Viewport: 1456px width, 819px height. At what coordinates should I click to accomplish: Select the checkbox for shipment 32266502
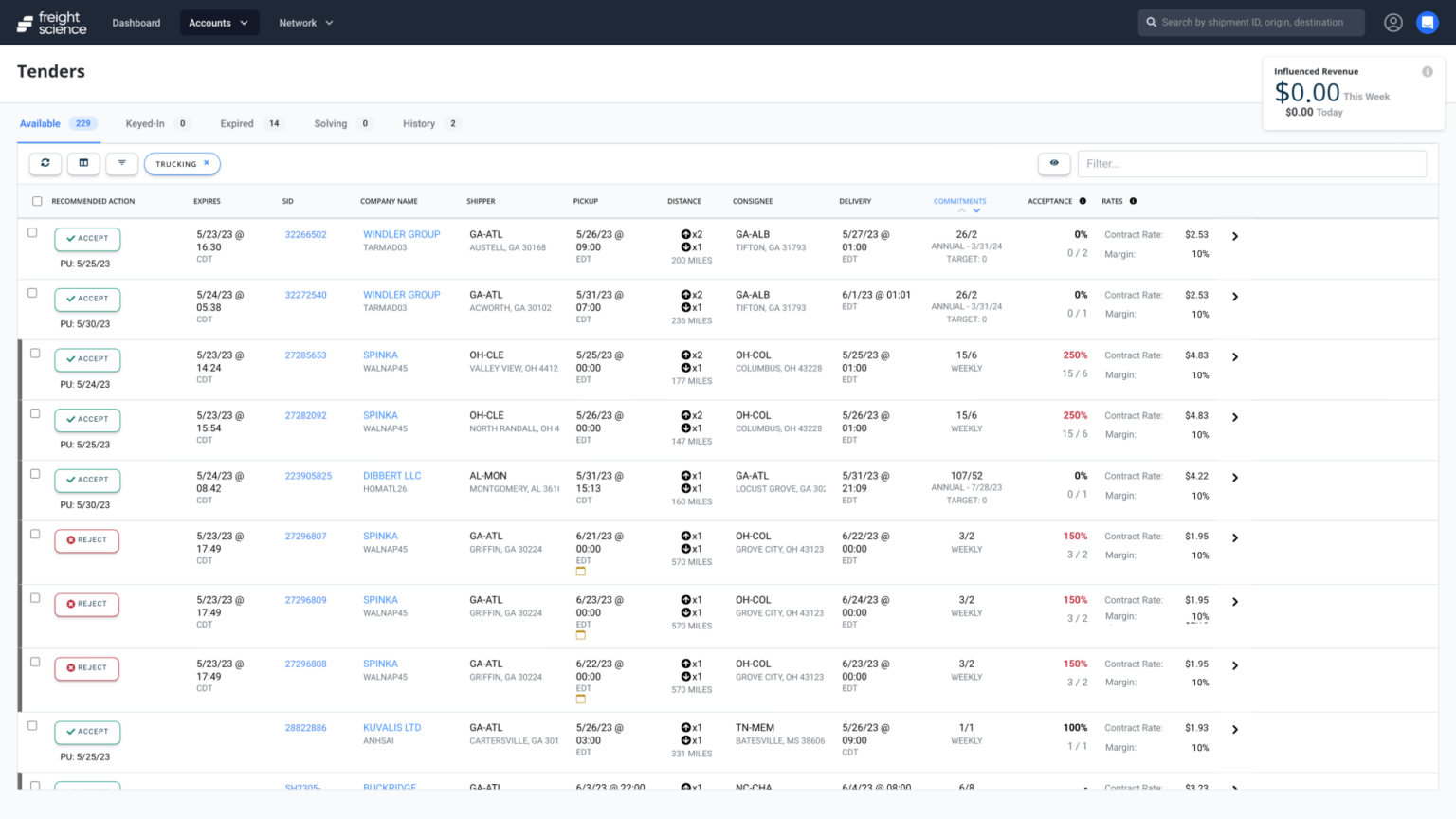coord(32,233)
